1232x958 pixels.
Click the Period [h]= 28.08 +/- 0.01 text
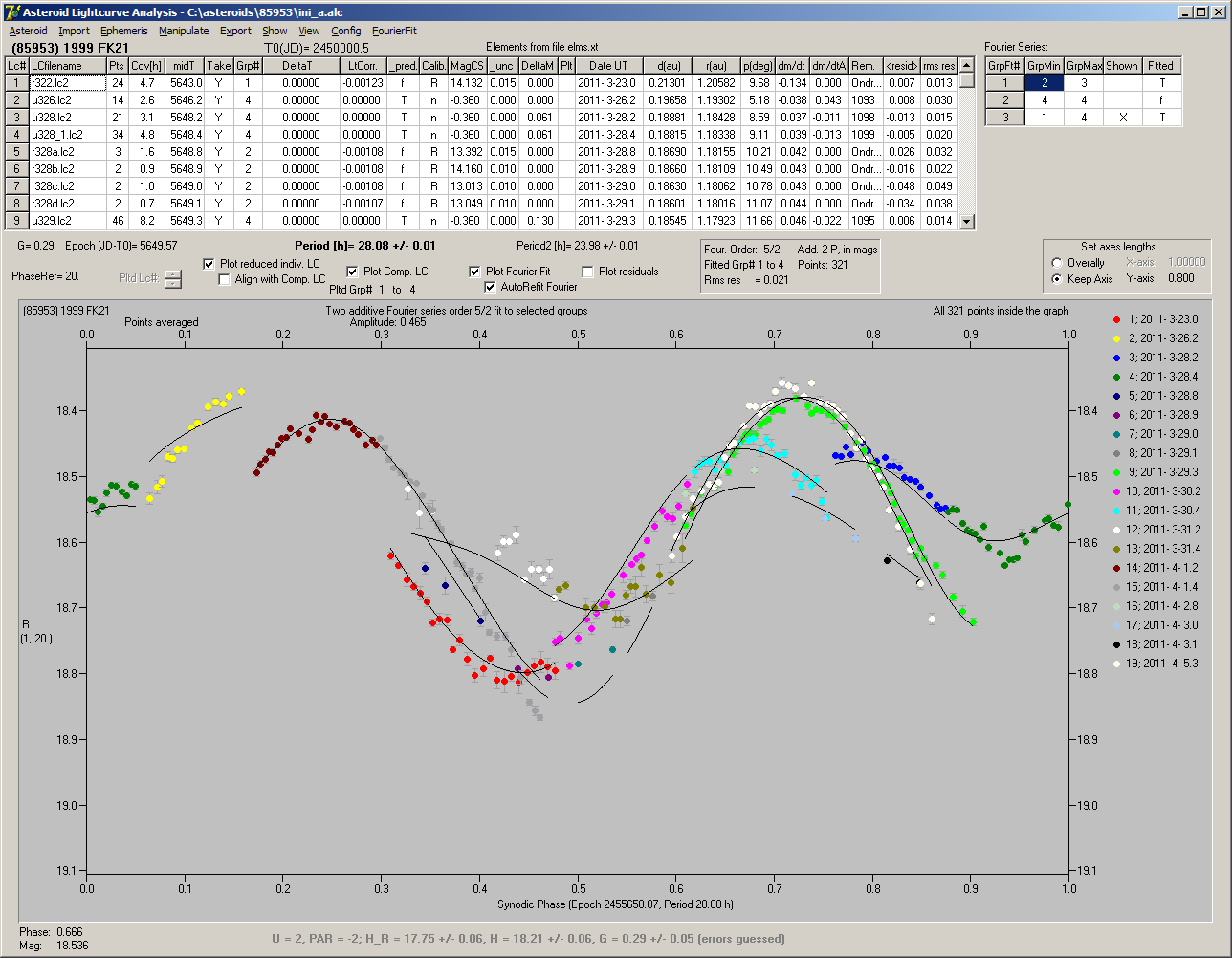365,246
